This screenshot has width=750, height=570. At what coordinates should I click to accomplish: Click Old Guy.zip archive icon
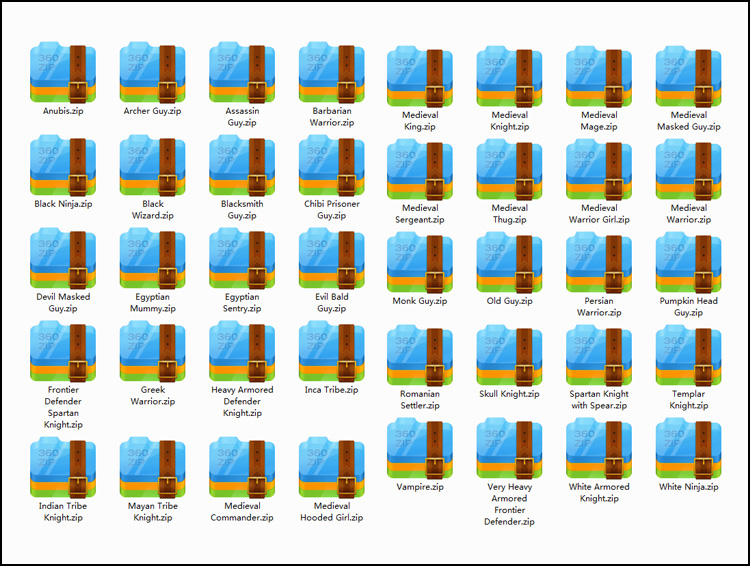(509, 263)
